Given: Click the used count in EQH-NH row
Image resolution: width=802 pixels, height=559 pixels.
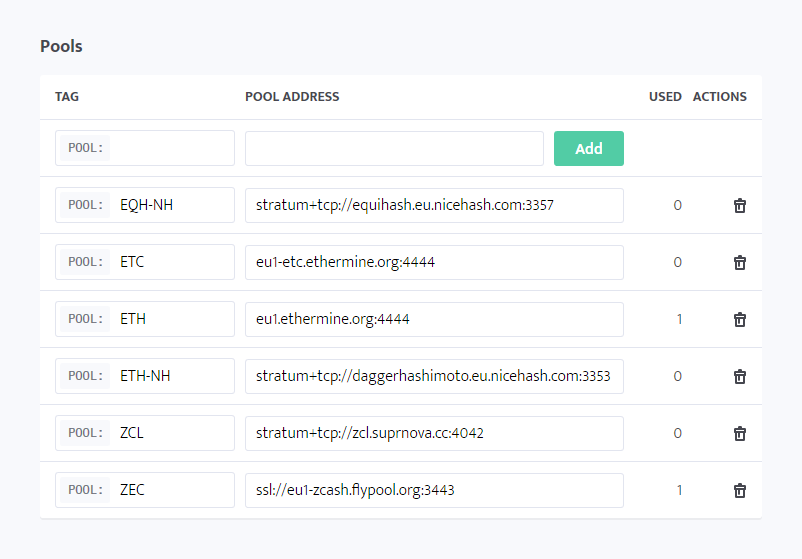Looking at the screenshot, I should click(x=677, y=205).
